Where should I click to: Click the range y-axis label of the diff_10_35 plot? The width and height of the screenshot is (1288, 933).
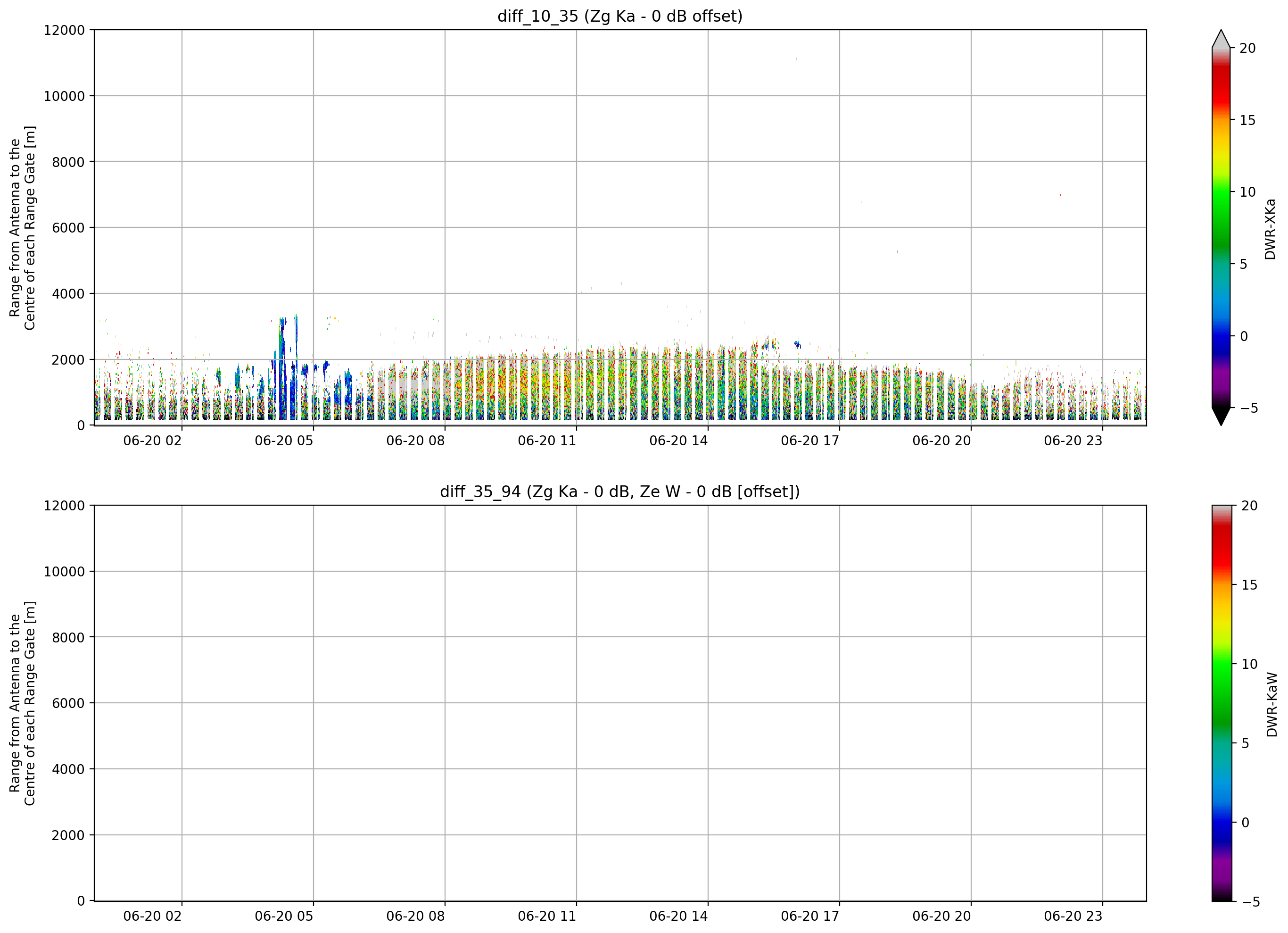[23, 228]
